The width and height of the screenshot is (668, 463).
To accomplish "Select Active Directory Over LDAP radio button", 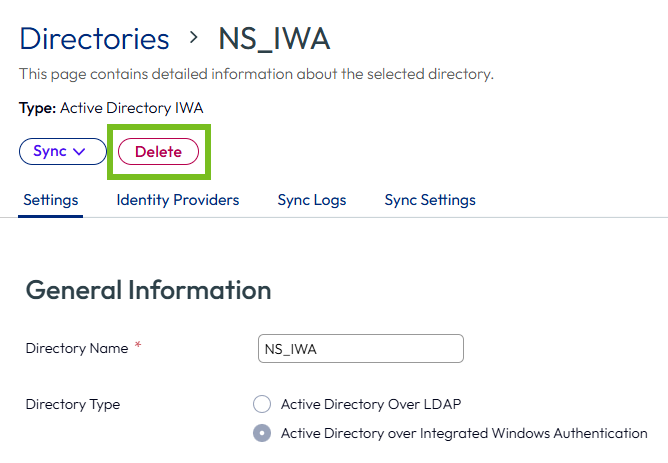I will 262,404.
